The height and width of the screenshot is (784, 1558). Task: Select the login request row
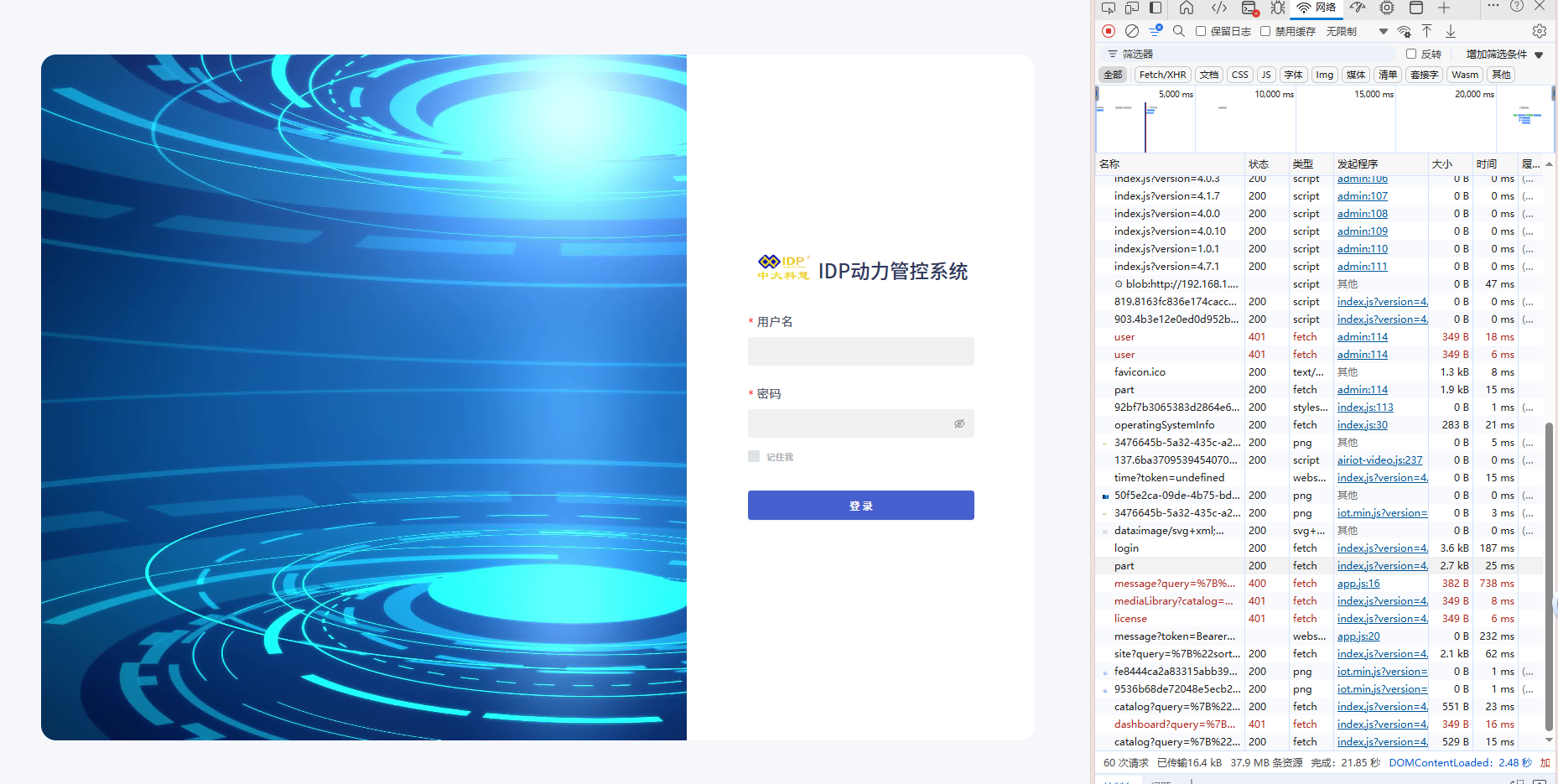(1319, 548)
